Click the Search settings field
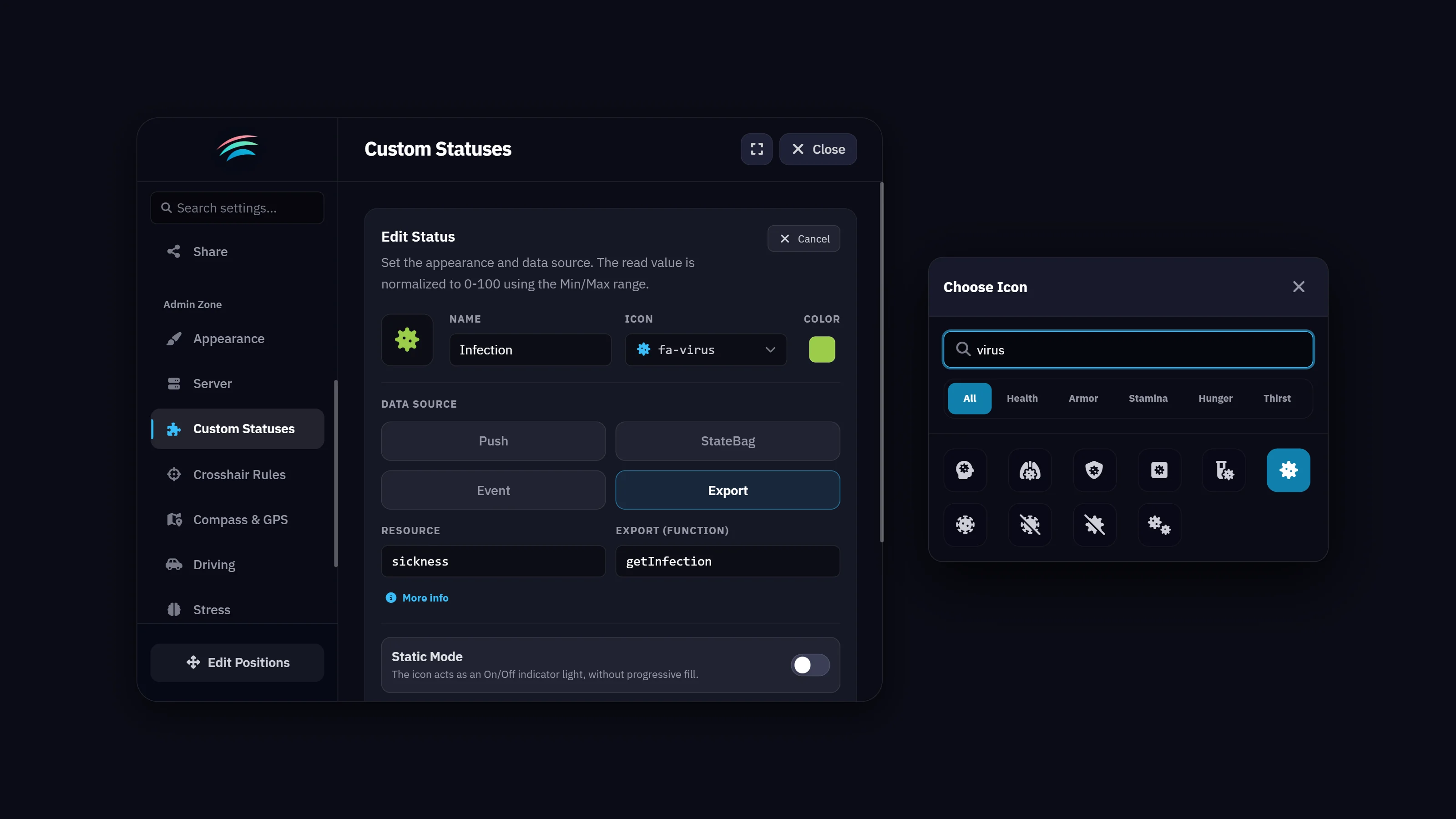This screenshot has width=1456, height=819. point(238,208)
